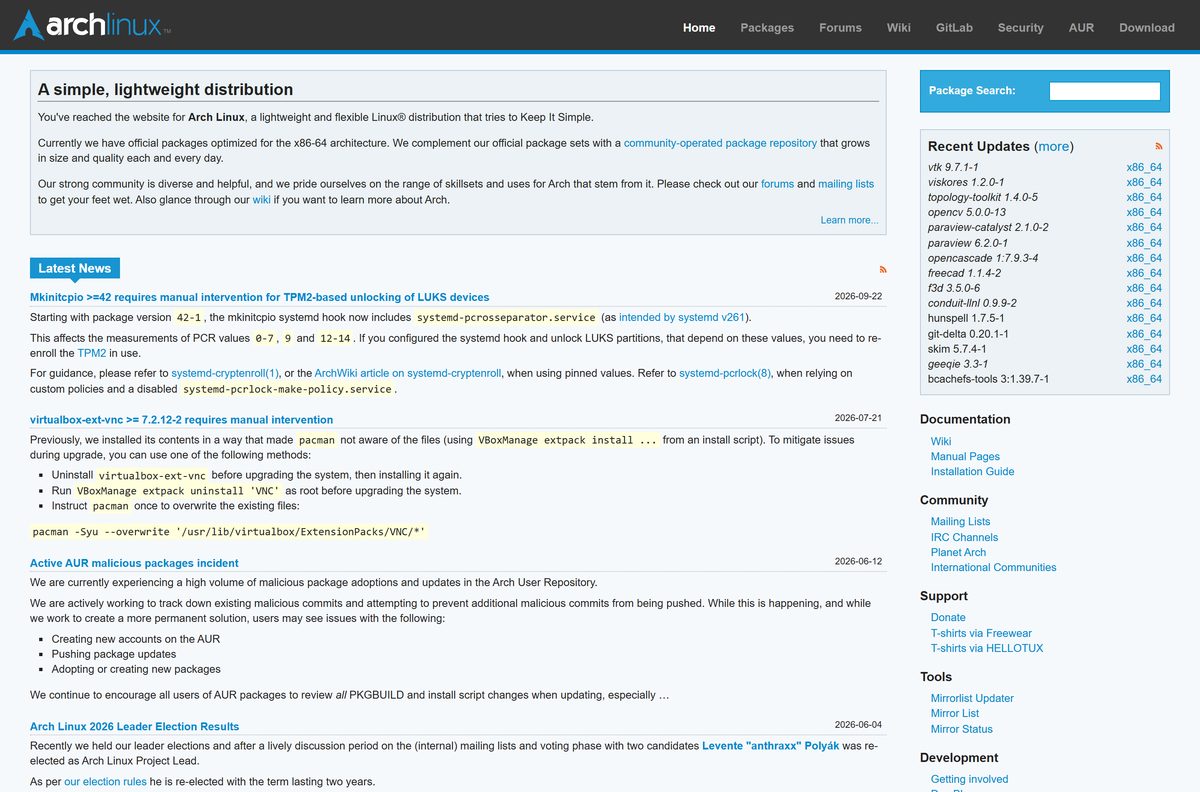Open the mailing lists link in intro

(846, 184)
